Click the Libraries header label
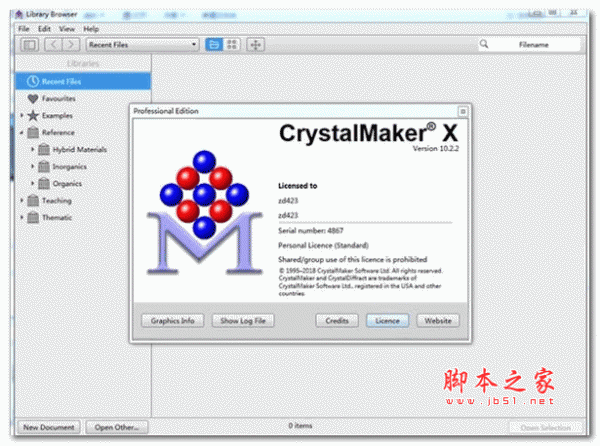 (x=83, y=63)
